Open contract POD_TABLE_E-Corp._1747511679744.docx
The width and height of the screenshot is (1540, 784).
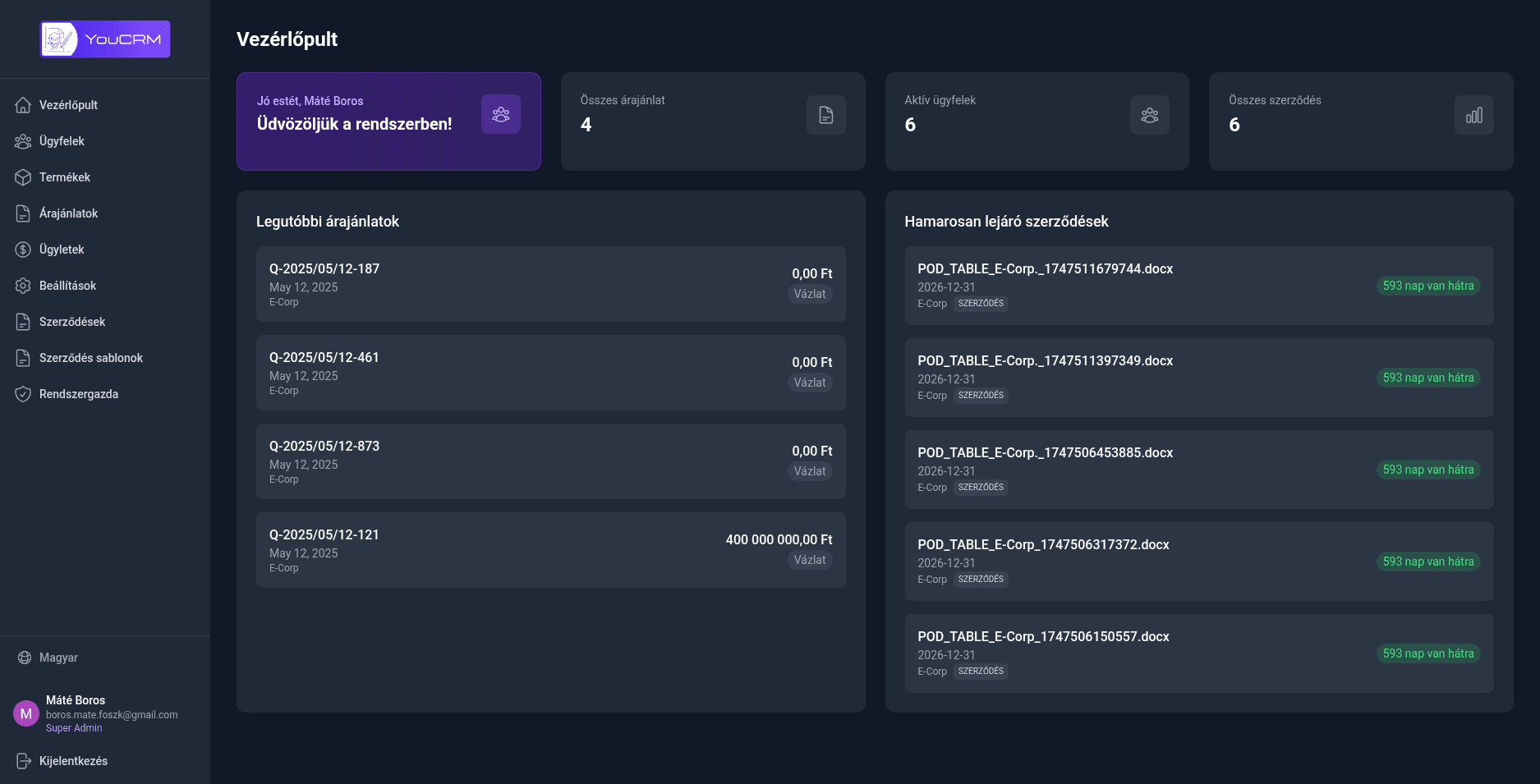[x=1199, y=286]
